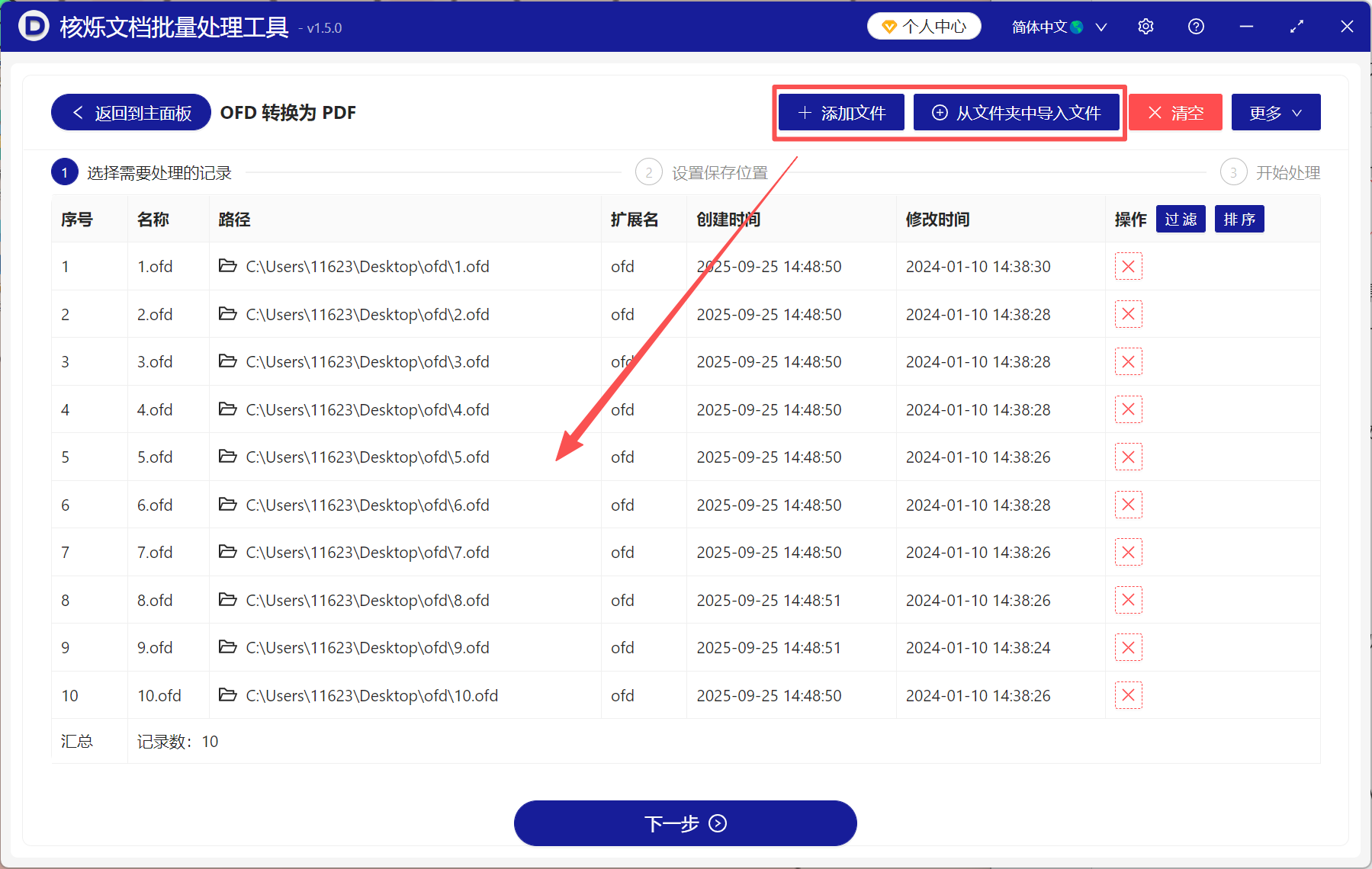Remove 10.ofd with its delete icon
Image resolution: width=1372 pixels, height=869 pixels.
pos(1128,694)
